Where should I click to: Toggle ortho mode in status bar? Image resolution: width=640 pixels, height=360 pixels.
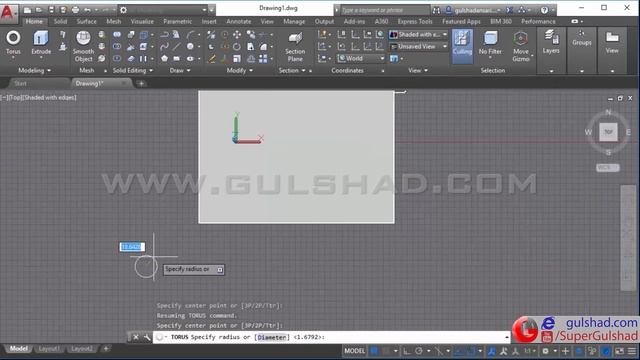click(407, 351)
